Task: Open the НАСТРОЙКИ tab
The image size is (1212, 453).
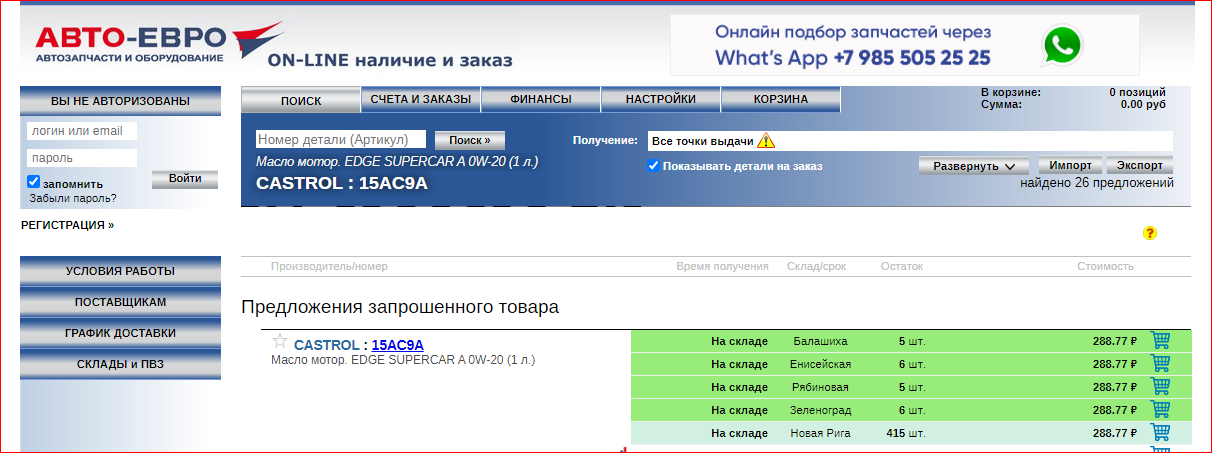Action: (661, 99)
